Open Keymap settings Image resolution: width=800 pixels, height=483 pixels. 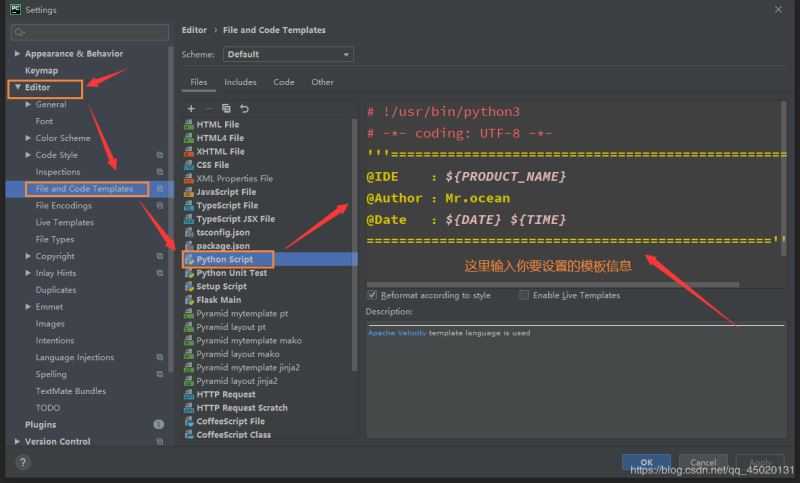coord(41,70)
